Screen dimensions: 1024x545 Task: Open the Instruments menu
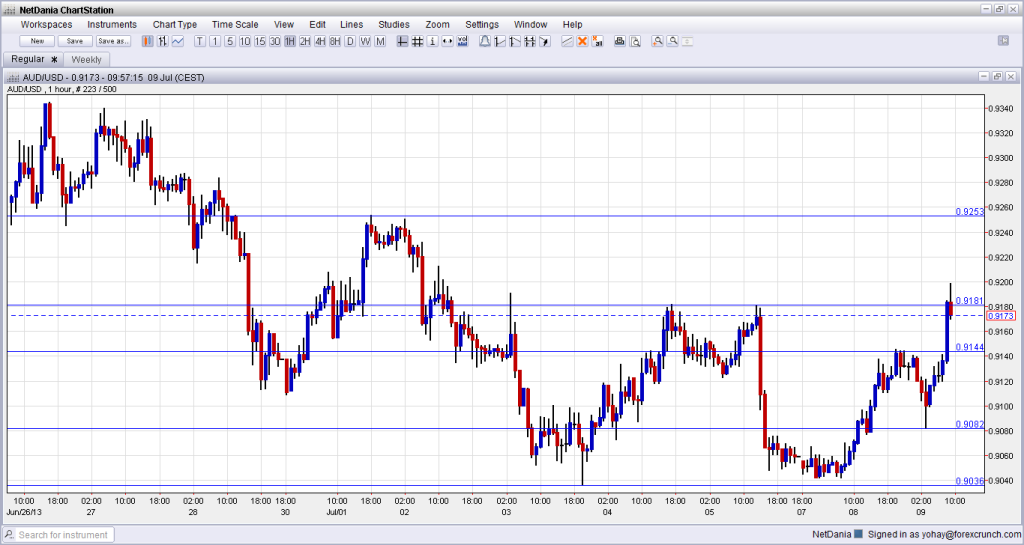[112, 24]
